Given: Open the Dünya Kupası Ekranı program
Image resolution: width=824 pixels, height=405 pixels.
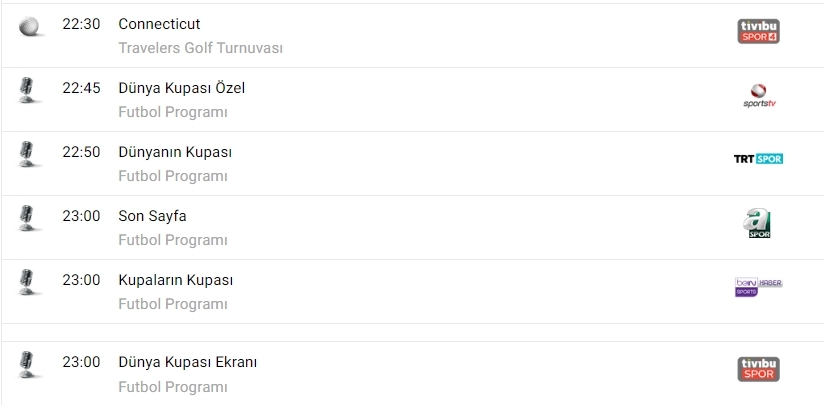Looking at the screenshot, I should coord(187,362).
